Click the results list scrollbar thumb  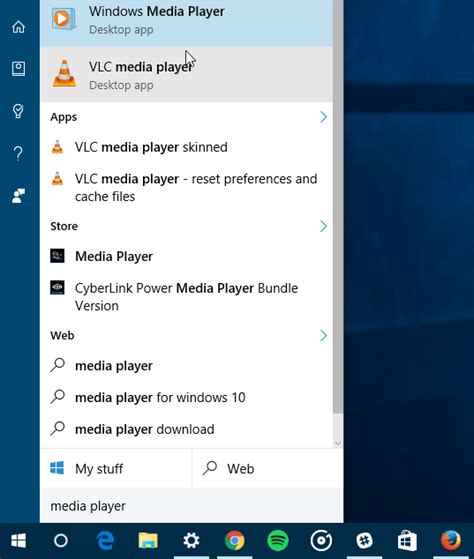click(x=338, y=207)
